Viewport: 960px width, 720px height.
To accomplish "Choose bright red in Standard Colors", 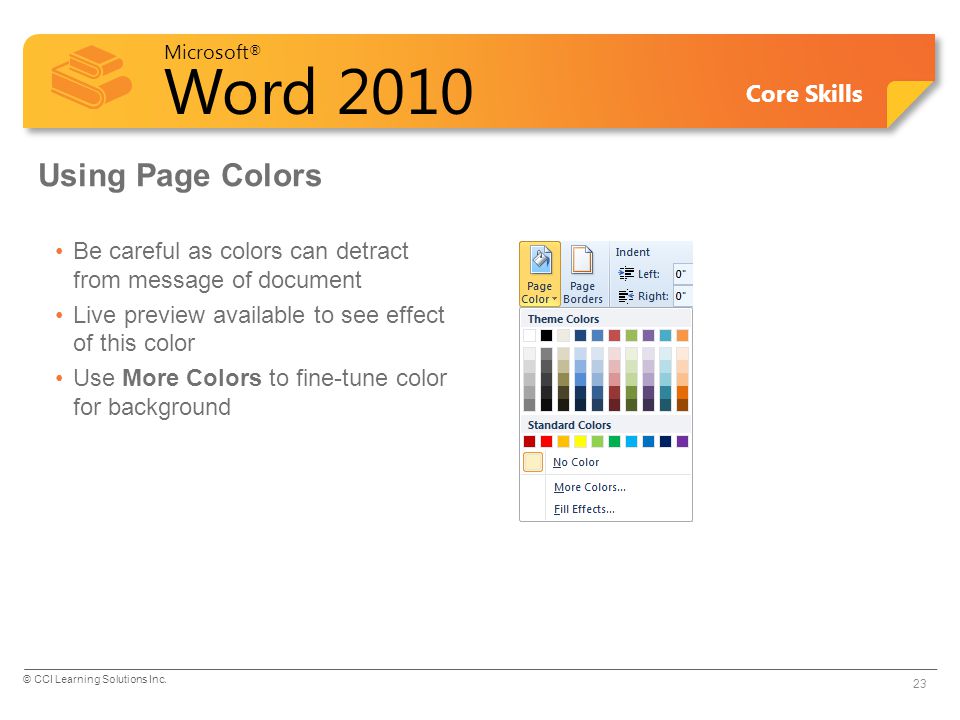I will [547, 441].
